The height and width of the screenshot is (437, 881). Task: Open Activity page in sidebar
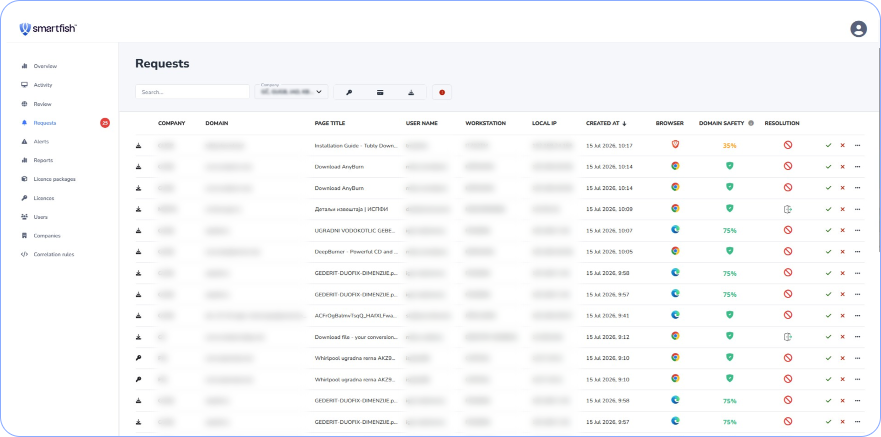click(x=43, y=85)
